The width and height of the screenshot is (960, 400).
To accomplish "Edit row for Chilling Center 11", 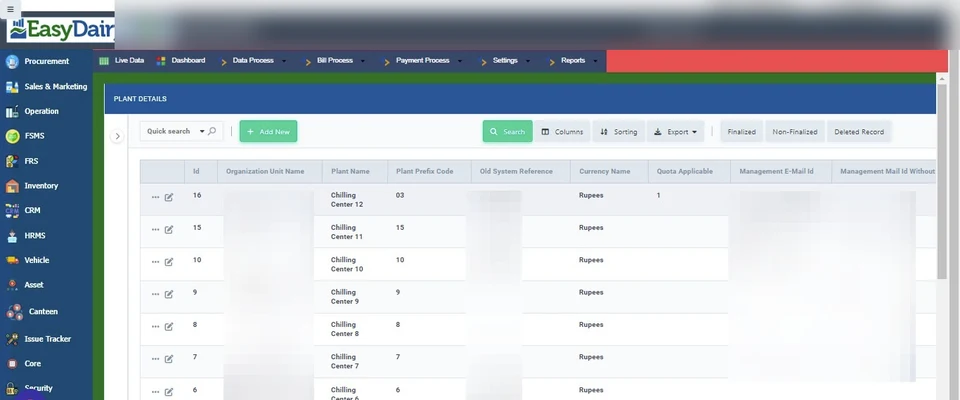I will pyautogui.click(x=169, y=230).
